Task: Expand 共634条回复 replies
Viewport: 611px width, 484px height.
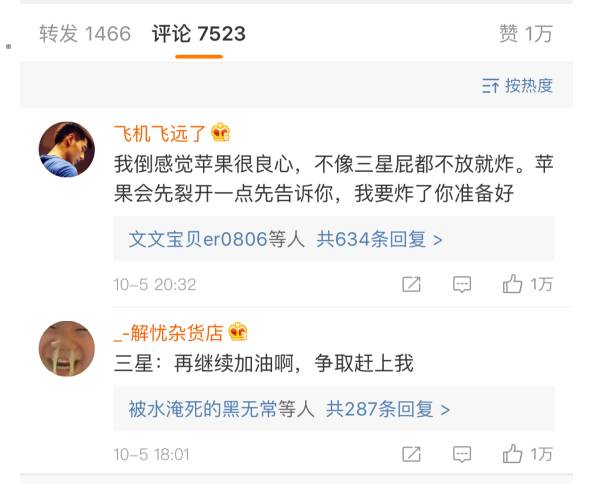Action: 380,239
